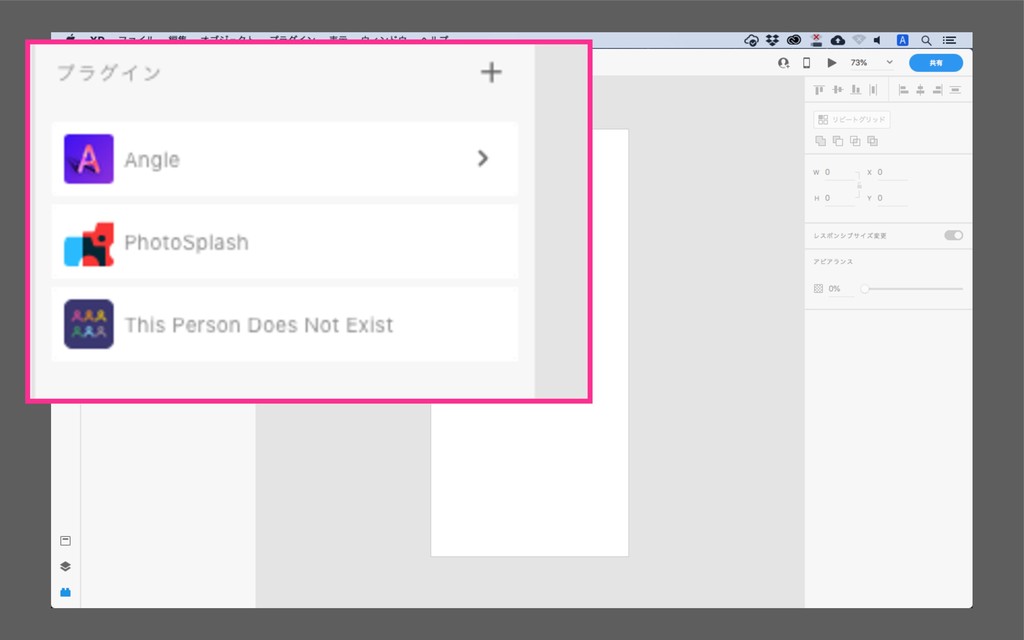Distribute objects horizontally
This screenshot has width=1024, height=640.
(x=955, y=89)
